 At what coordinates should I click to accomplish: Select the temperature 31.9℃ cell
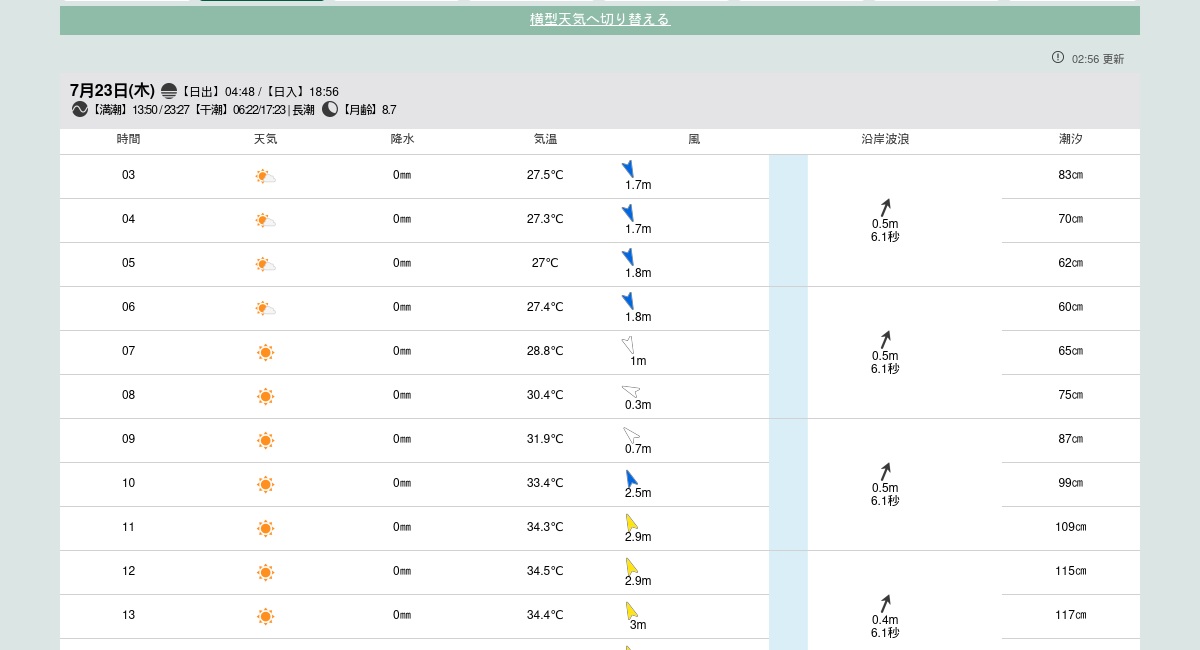(545, 439)
